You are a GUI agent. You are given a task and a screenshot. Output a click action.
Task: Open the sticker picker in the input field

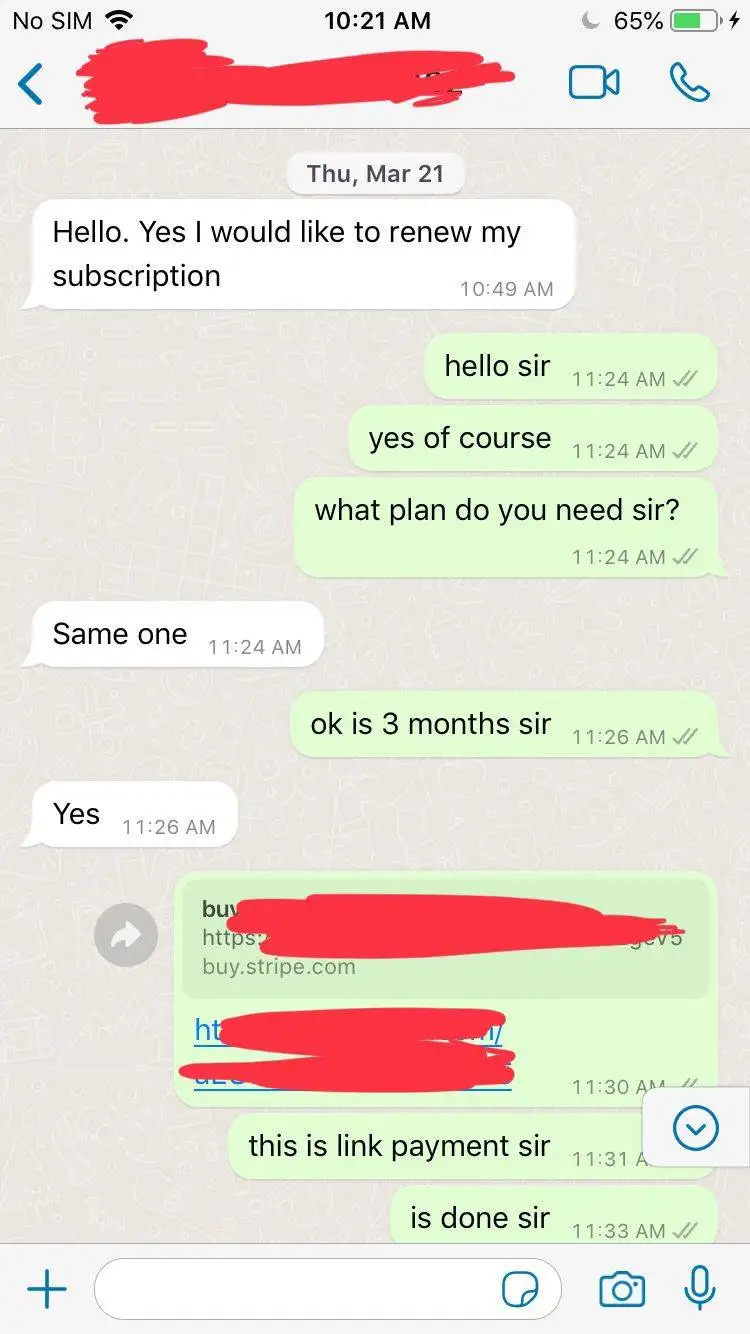point(520,1290)
